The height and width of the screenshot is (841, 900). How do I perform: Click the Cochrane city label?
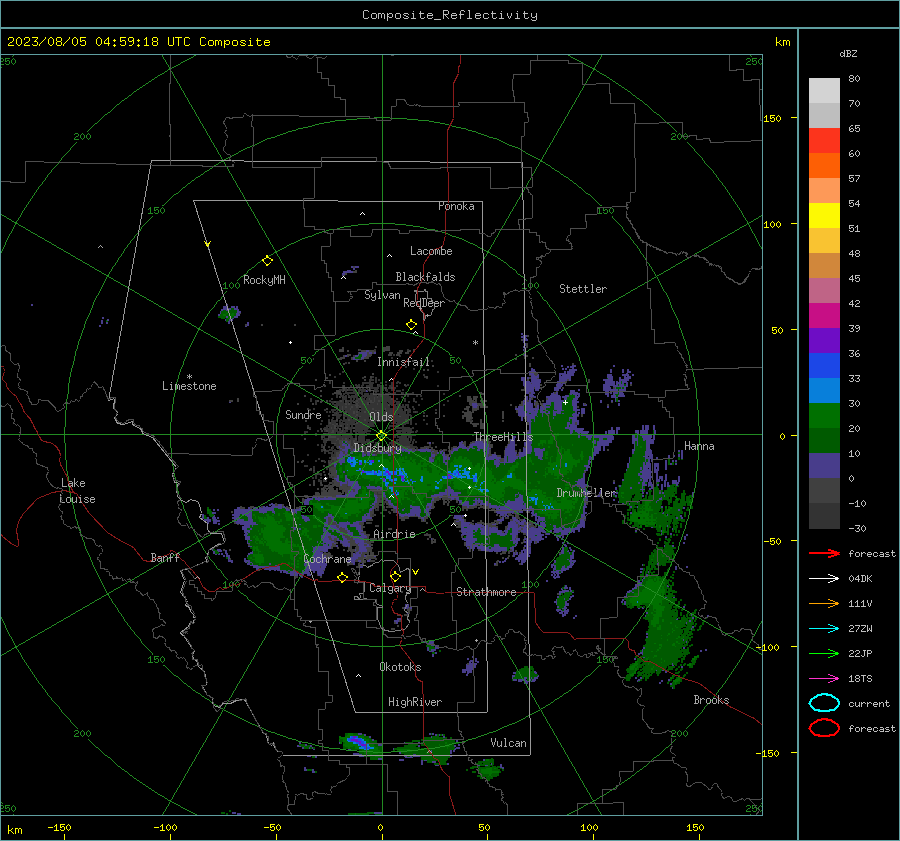[x=327, y=559]
